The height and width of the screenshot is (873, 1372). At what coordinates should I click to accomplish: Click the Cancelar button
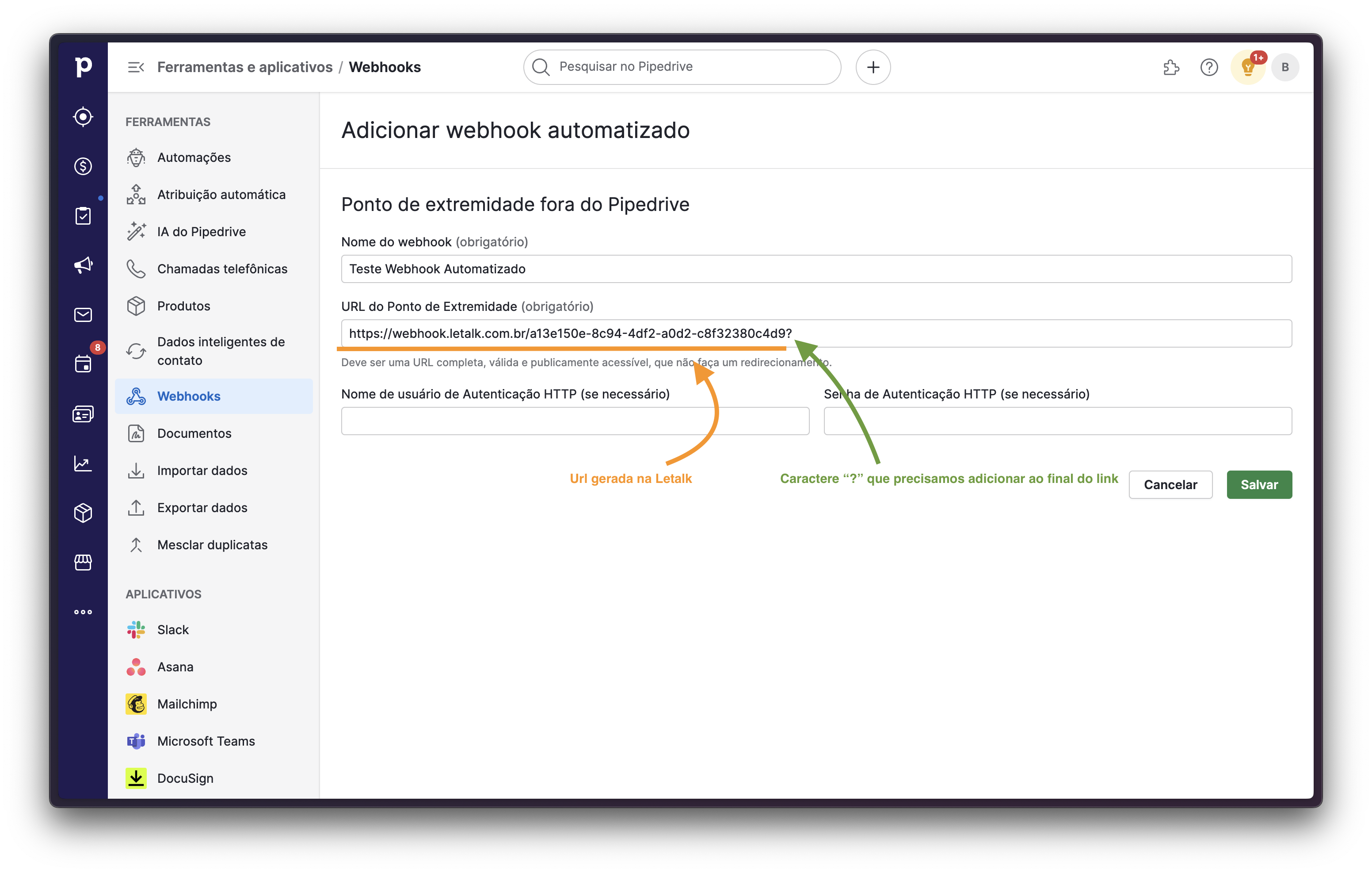(1170, 485)
